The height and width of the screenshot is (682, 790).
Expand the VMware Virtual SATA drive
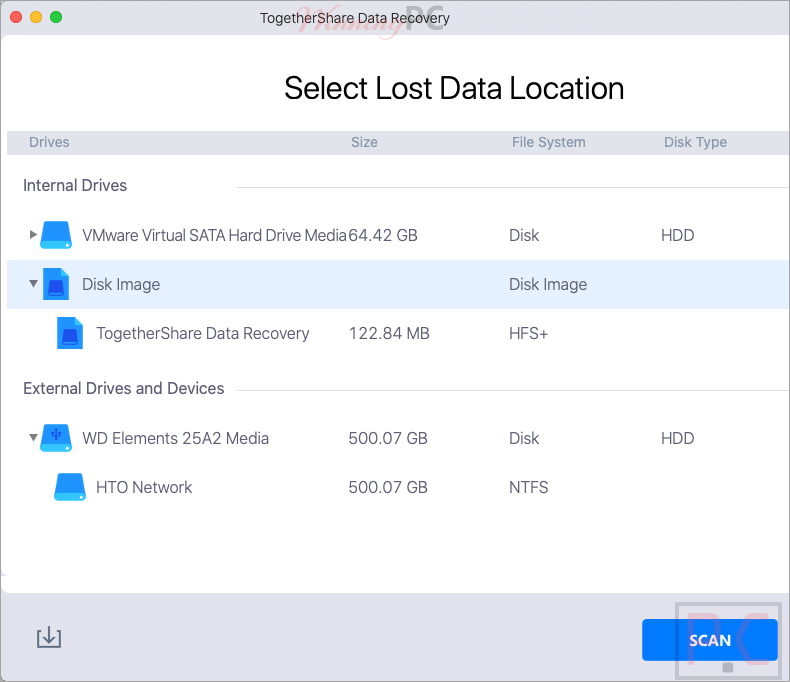tap(33, 234)
